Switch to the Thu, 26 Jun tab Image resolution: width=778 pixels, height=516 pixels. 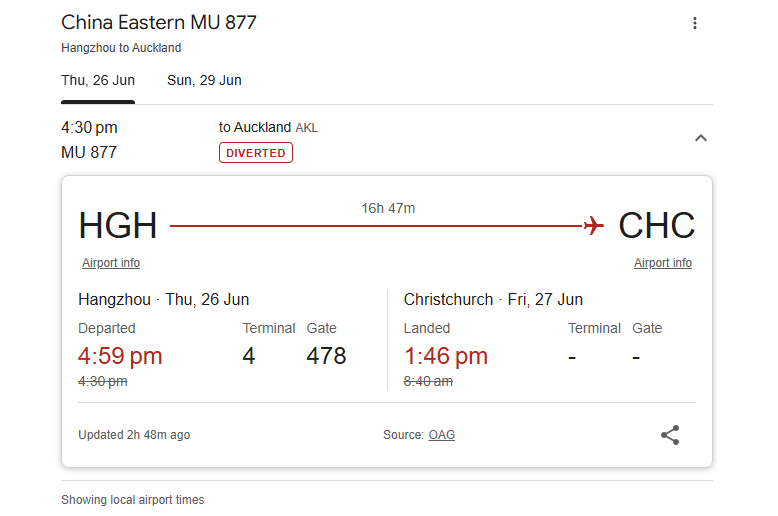(98, 80)
